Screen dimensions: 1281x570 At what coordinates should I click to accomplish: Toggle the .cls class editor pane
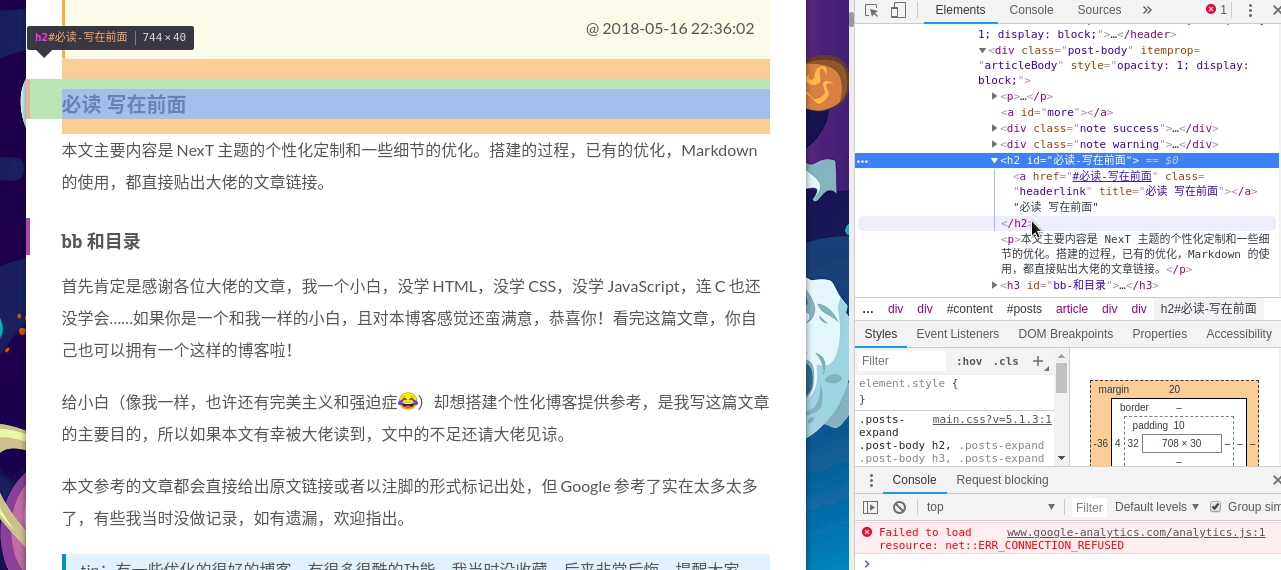[x=1007, y=361]
